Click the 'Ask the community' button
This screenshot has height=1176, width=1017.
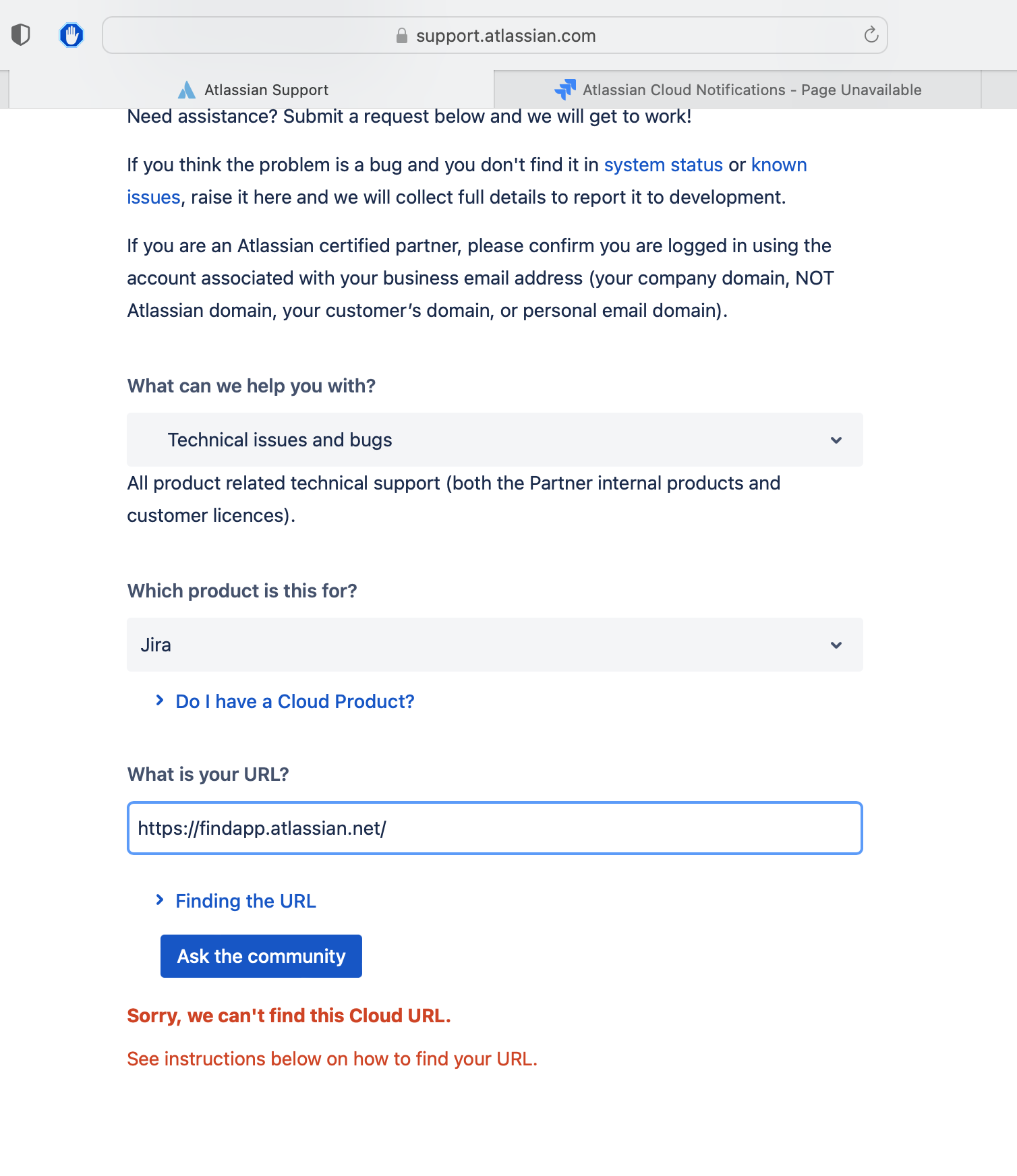(x=260, y=955)
